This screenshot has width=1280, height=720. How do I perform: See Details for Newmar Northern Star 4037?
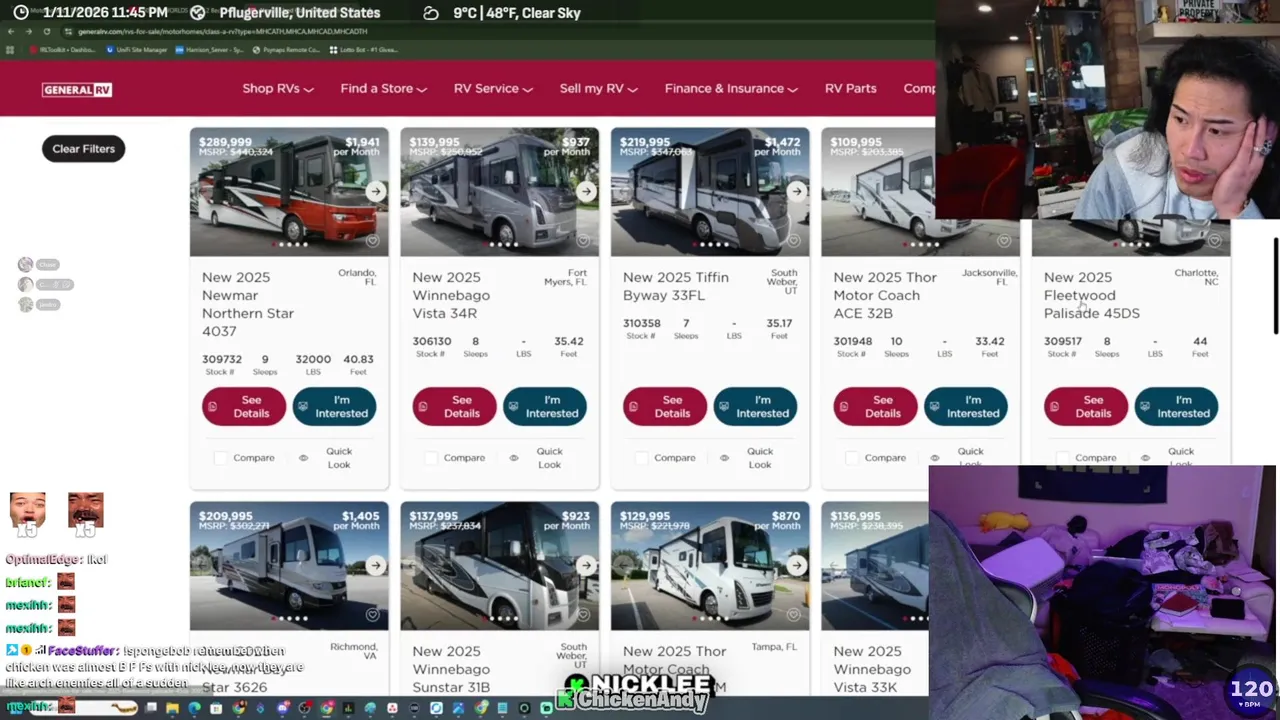(x=244, y=406)
